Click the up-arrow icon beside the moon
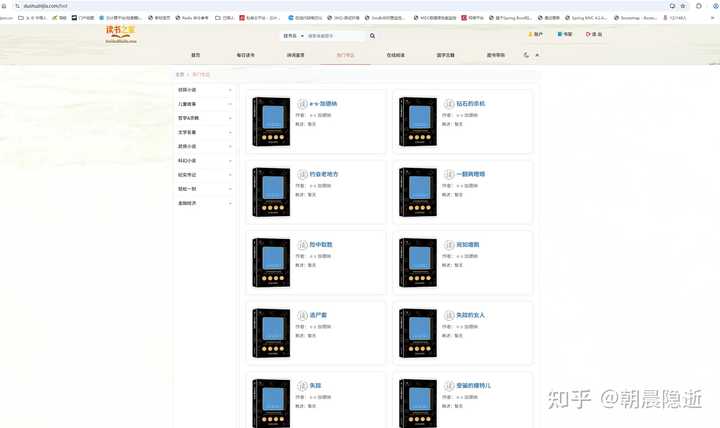The image size is (720, 428). click(x=537, y=55)
